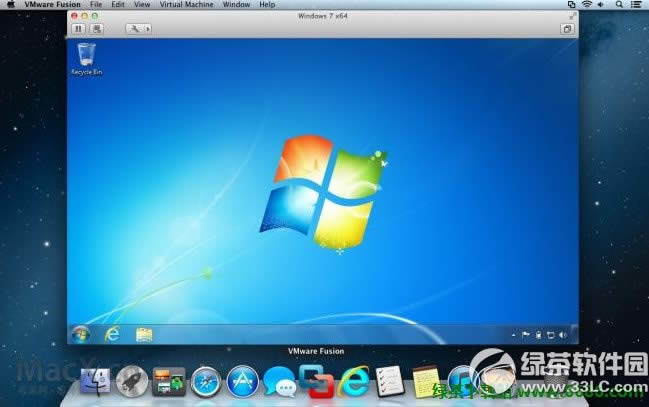649x407 pixels.
Task: Click the network icon in Windows tray
Action: (550, 335)
